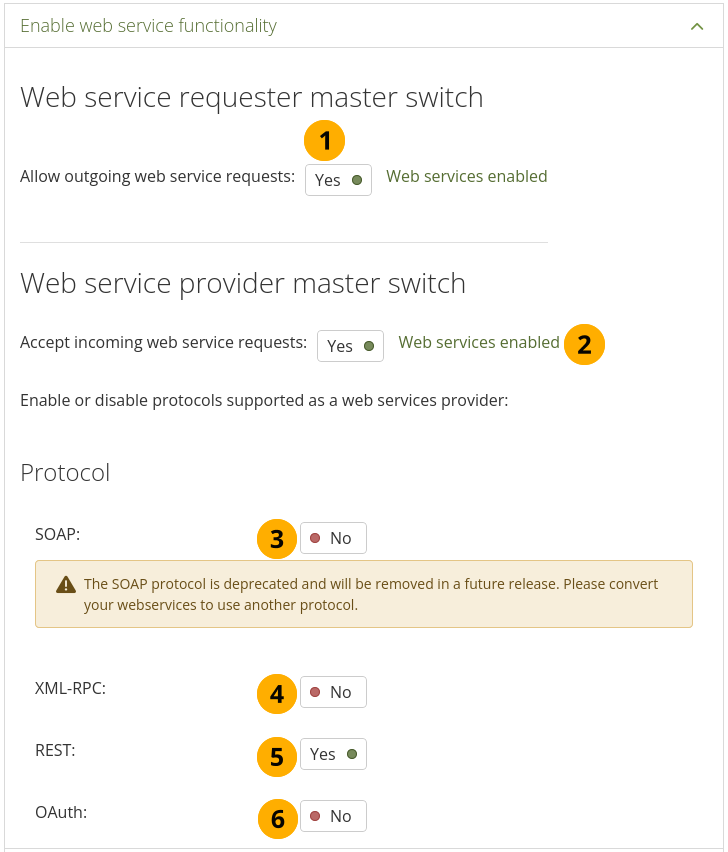Viewport: 728px width, 852px height.
Task: Click the REST protocol label
Action: coord(54,750)
